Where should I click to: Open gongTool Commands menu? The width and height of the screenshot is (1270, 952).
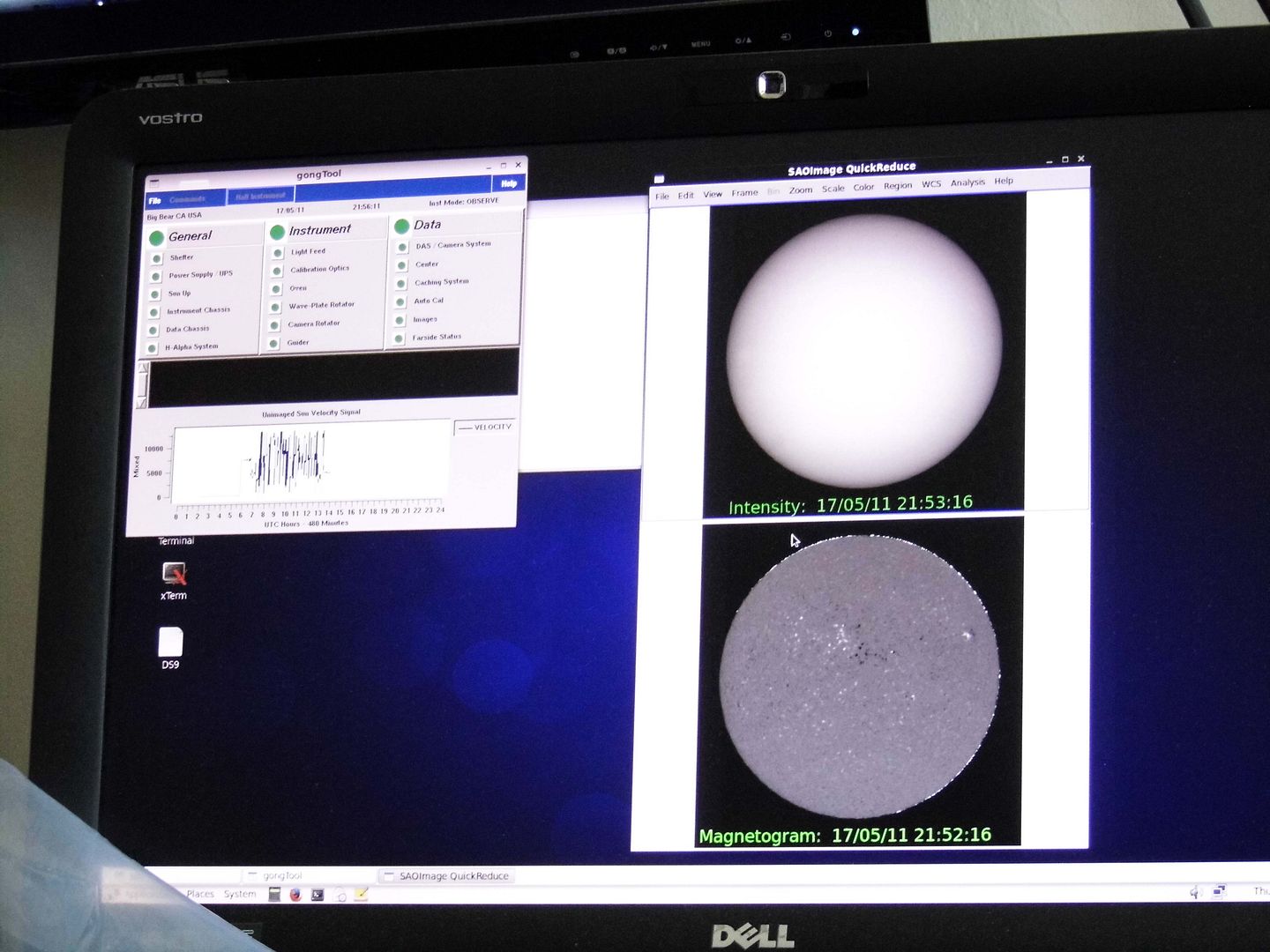tap(187, 198)
